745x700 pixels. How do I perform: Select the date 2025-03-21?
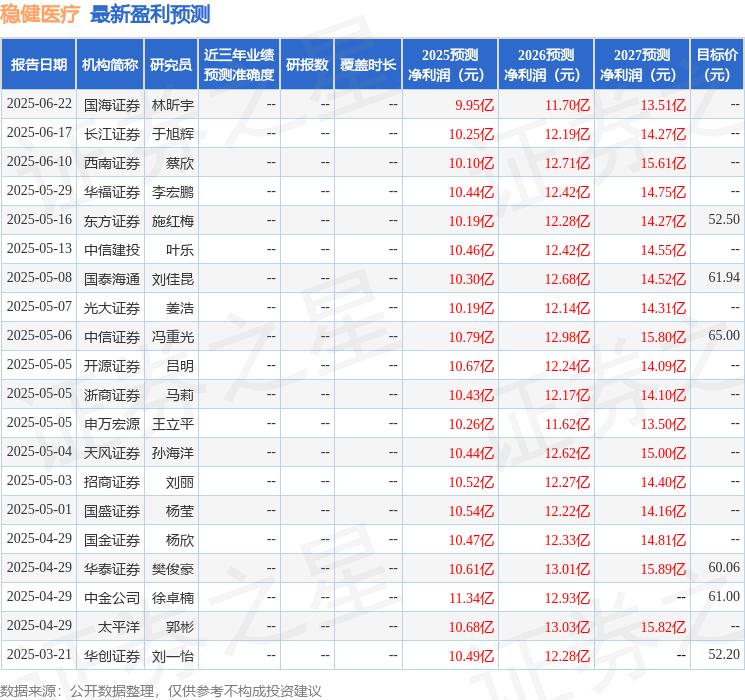click(39, 654)
